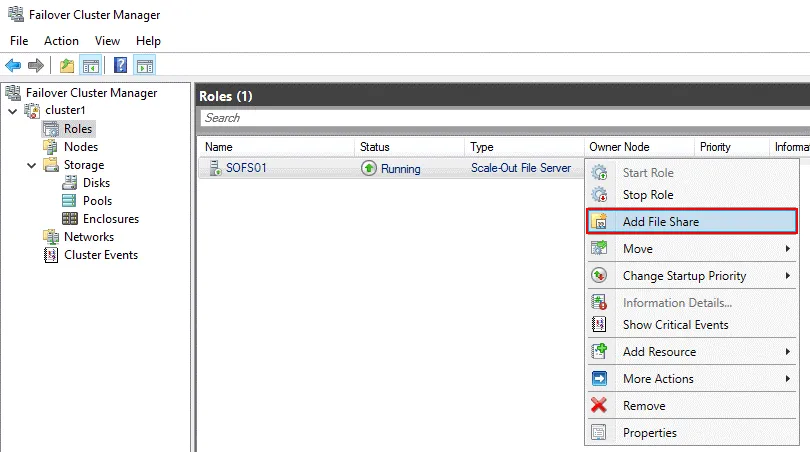This screenshot has height=452, width=810.
Task: Click the up one level folder icon
Action: pos(67,66)
